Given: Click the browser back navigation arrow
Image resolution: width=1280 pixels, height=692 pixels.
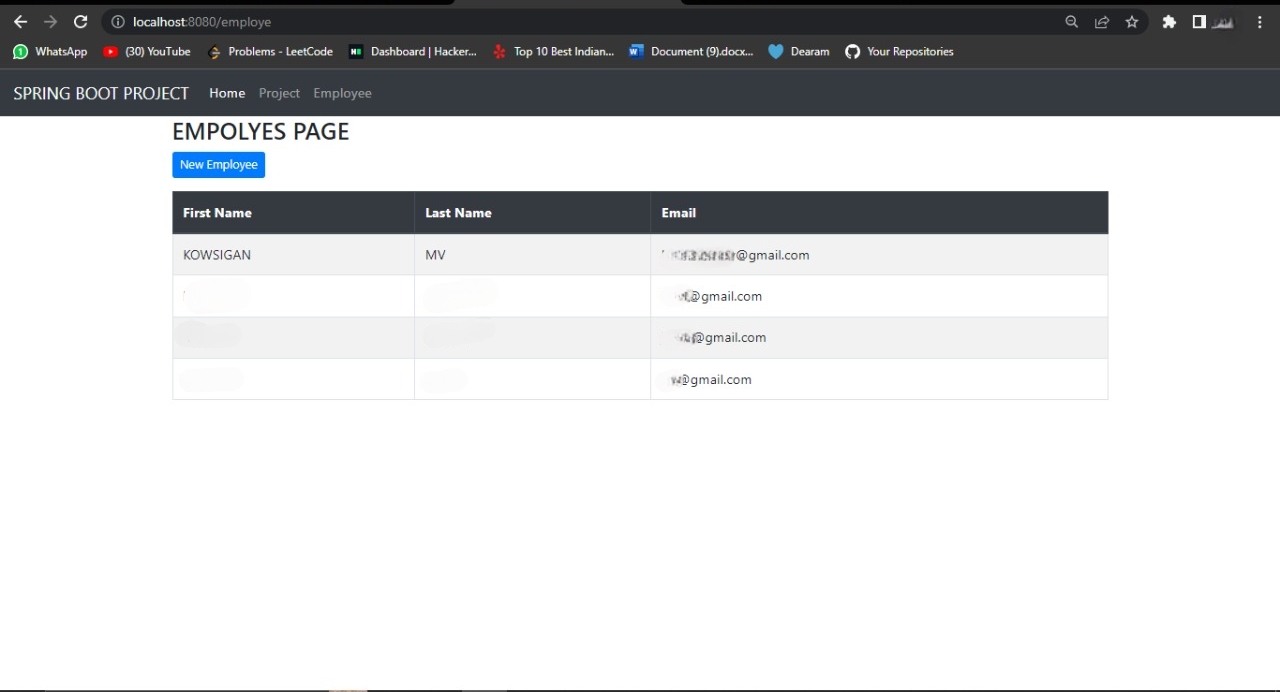Looking at the screenshot, I should click(20, 21).
